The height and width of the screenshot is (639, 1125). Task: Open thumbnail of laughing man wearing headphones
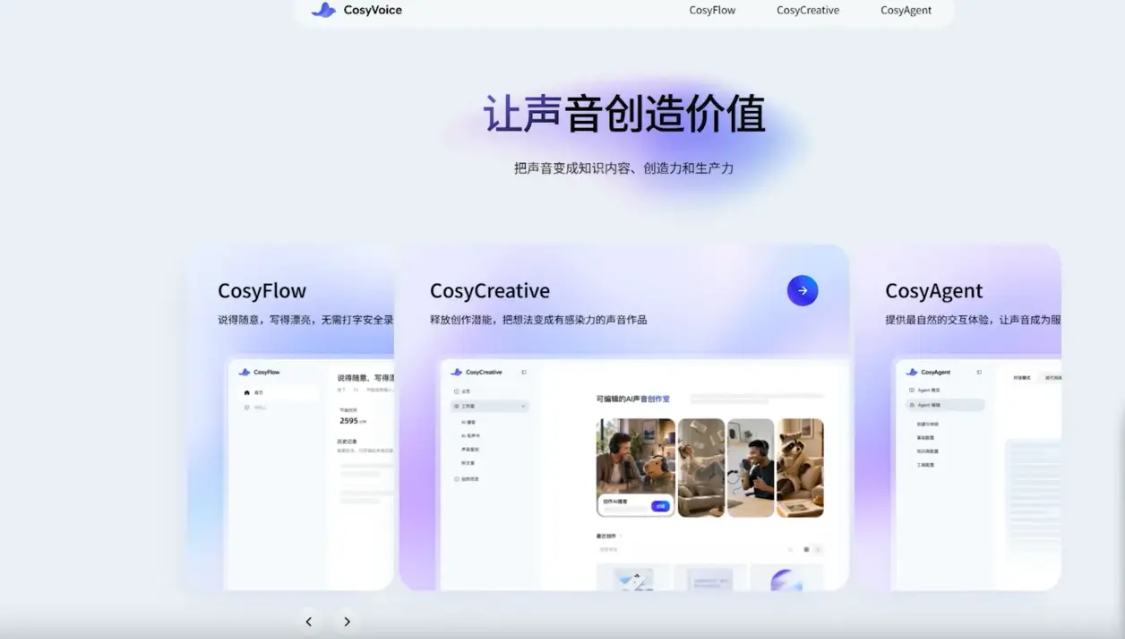[x=750, y=468]
